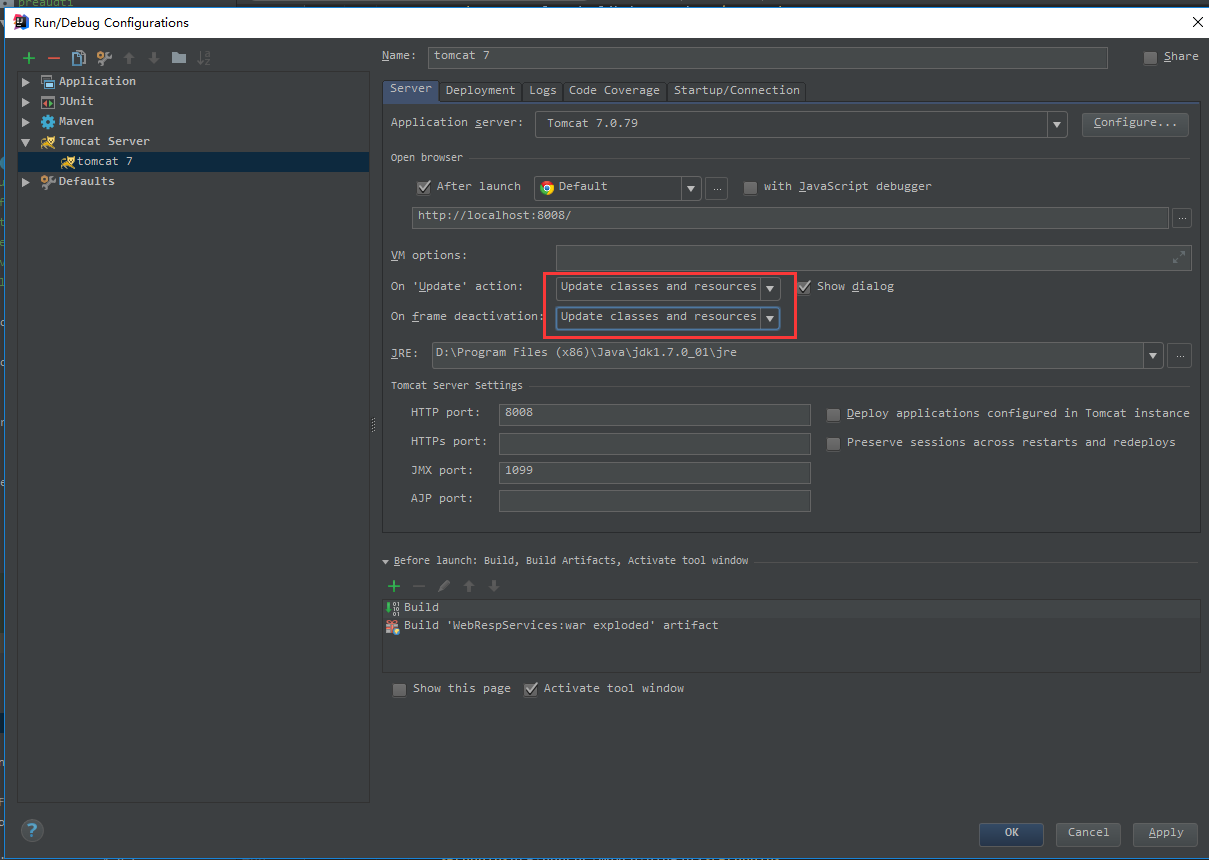Move configuration down in the list
This screenshot has height=860, width=1209.
point(154,58)
